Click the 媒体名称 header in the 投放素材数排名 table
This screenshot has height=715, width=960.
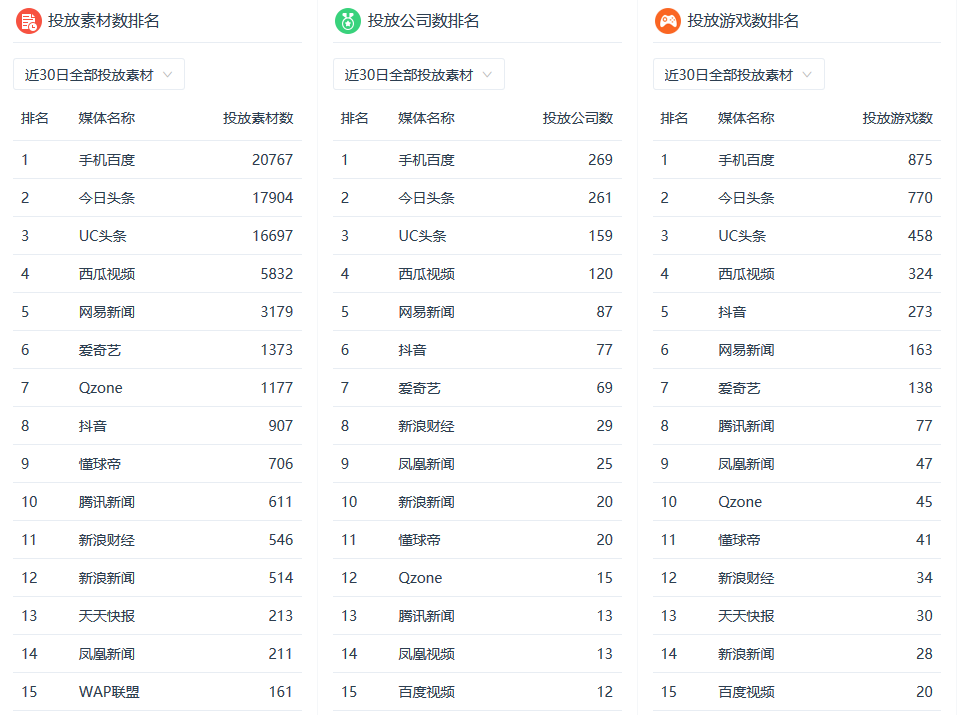click(107, 118)
